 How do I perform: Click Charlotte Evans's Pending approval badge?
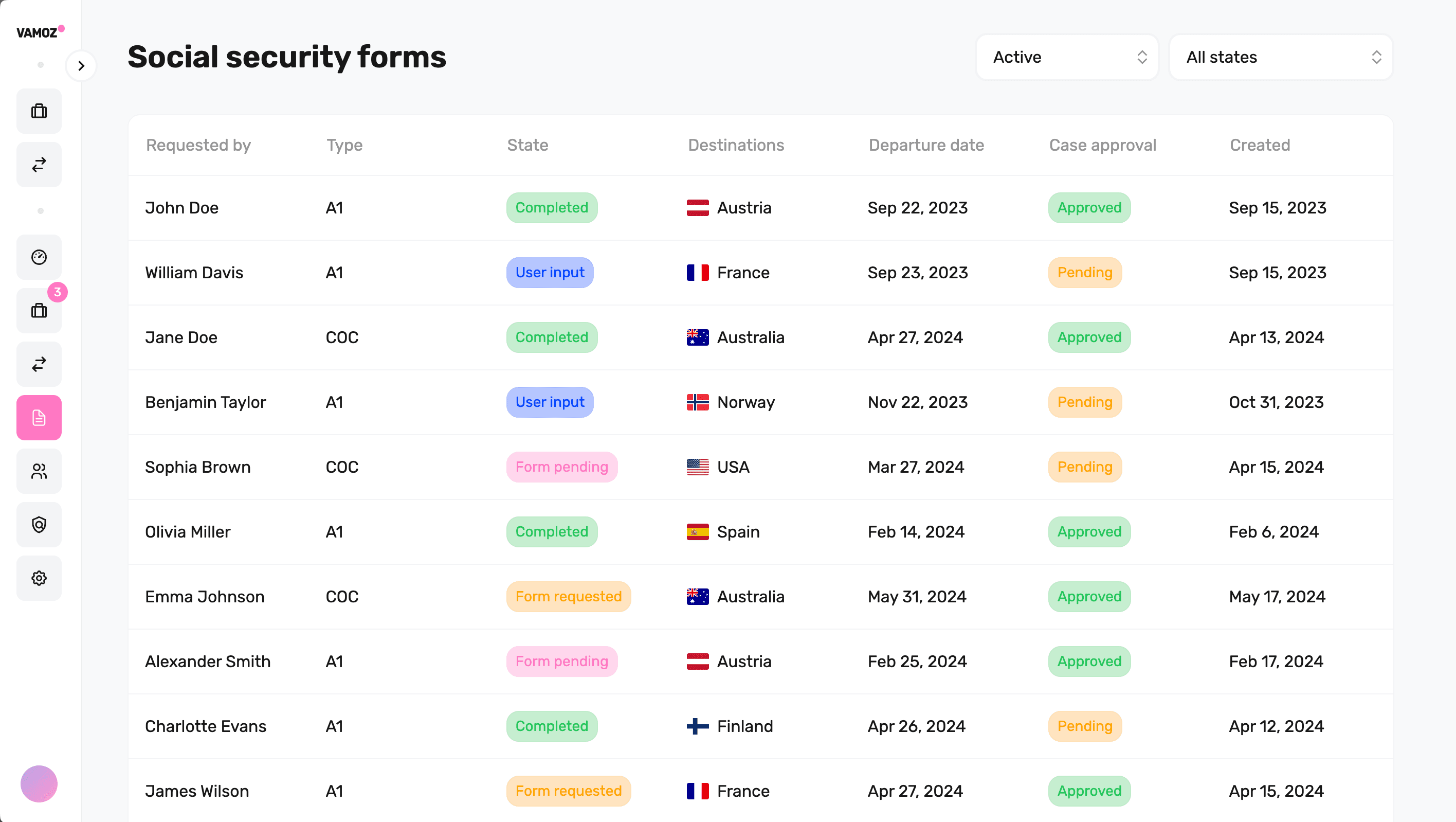coord(1084,726)
